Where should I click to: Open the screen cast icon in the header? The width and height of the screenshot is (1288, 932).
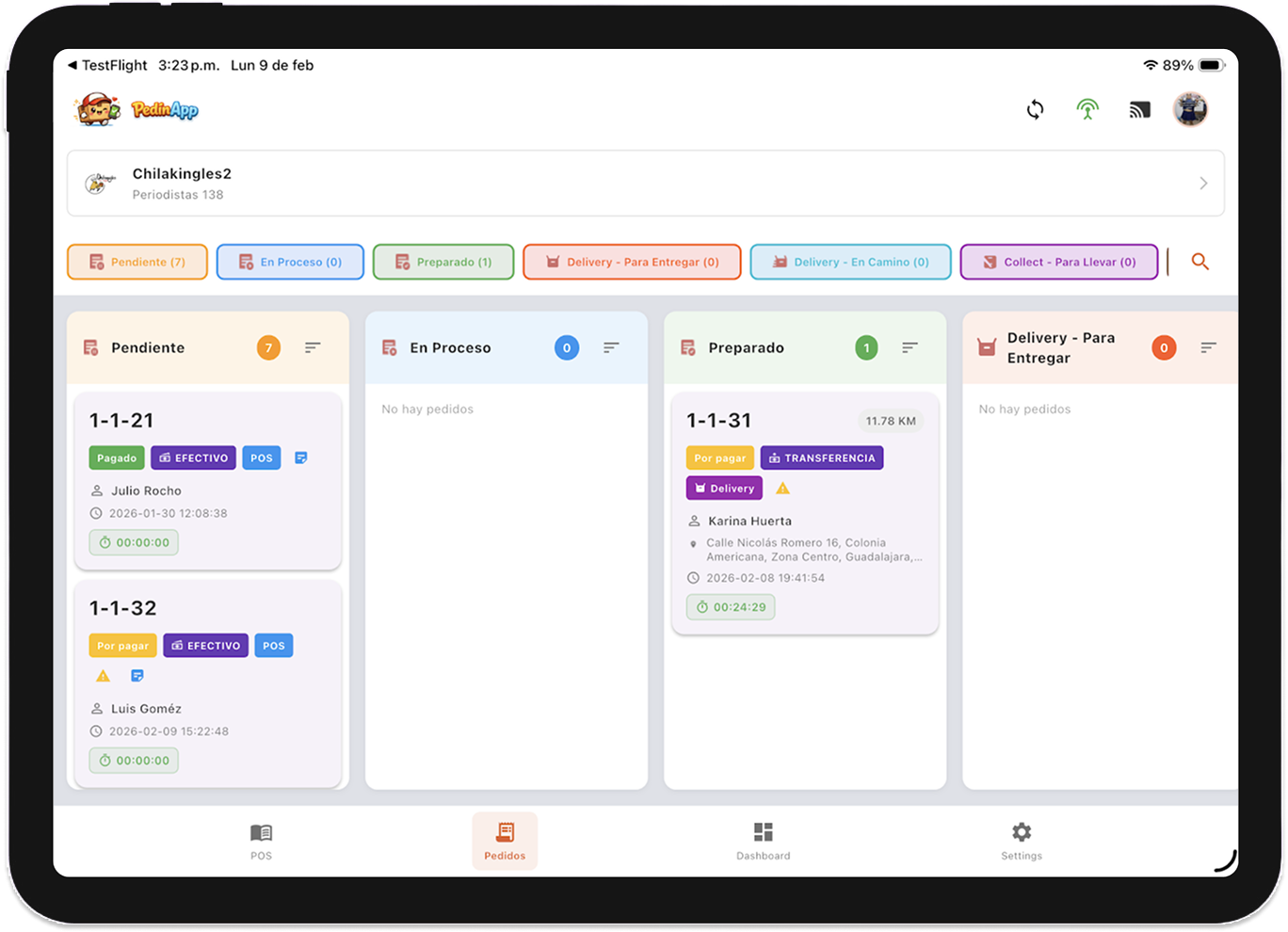coord(1139,109)
